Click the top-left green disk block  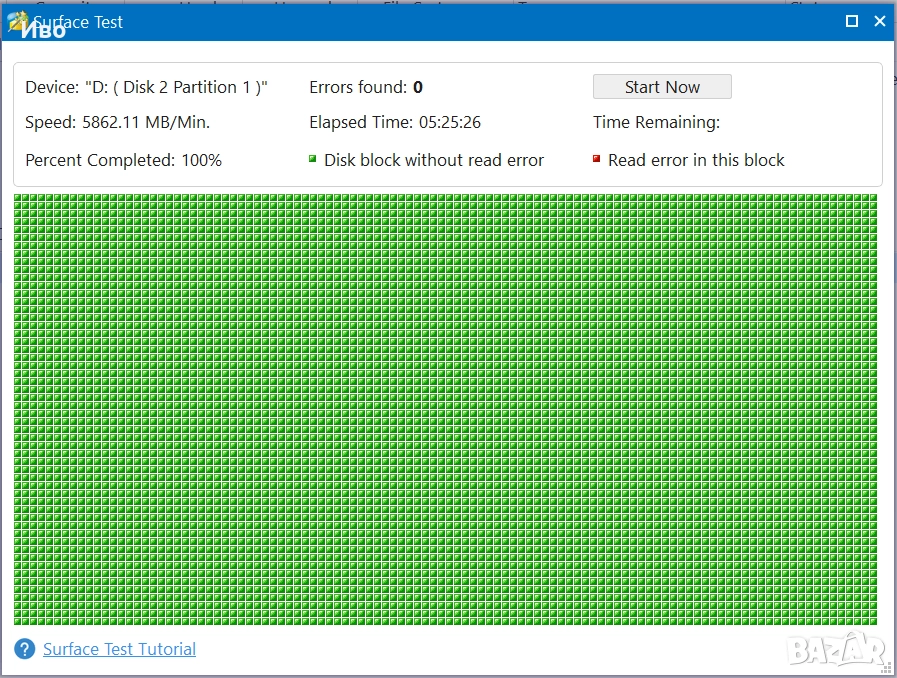(x=20, y=200)
